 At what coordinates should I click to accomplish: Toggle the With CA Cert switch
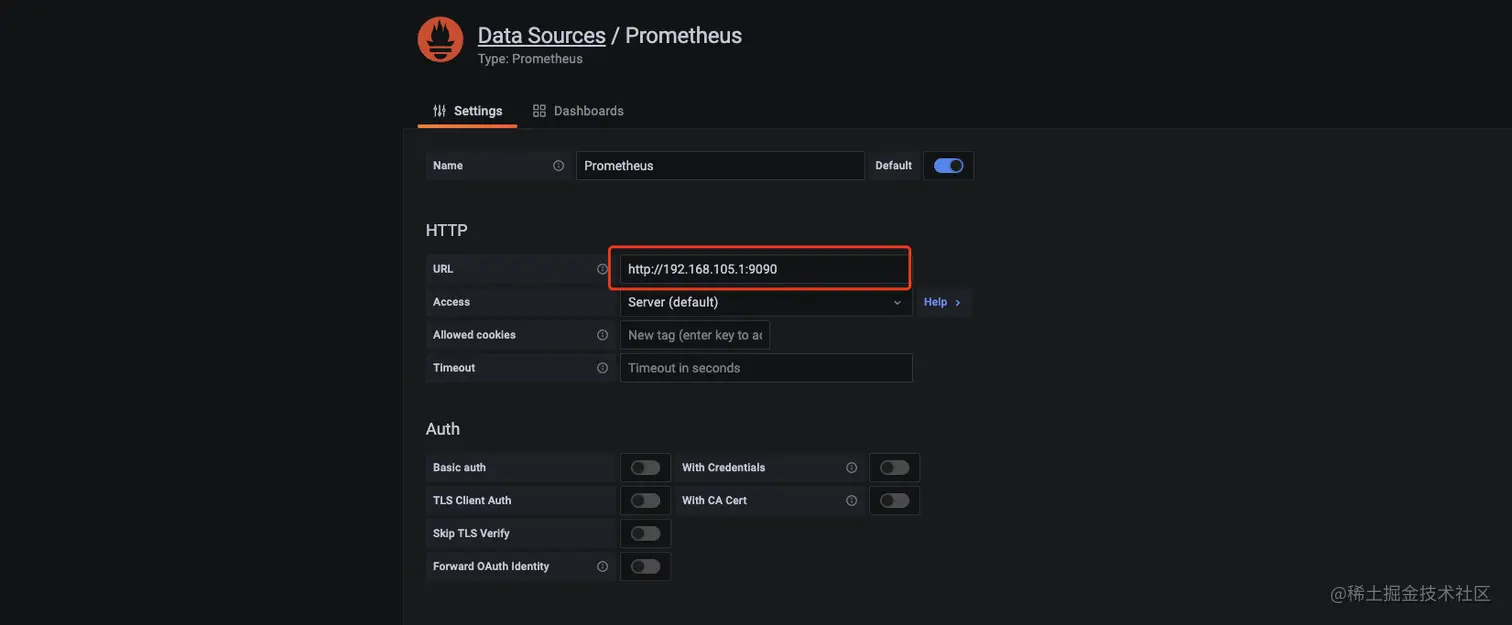point(894,501)
